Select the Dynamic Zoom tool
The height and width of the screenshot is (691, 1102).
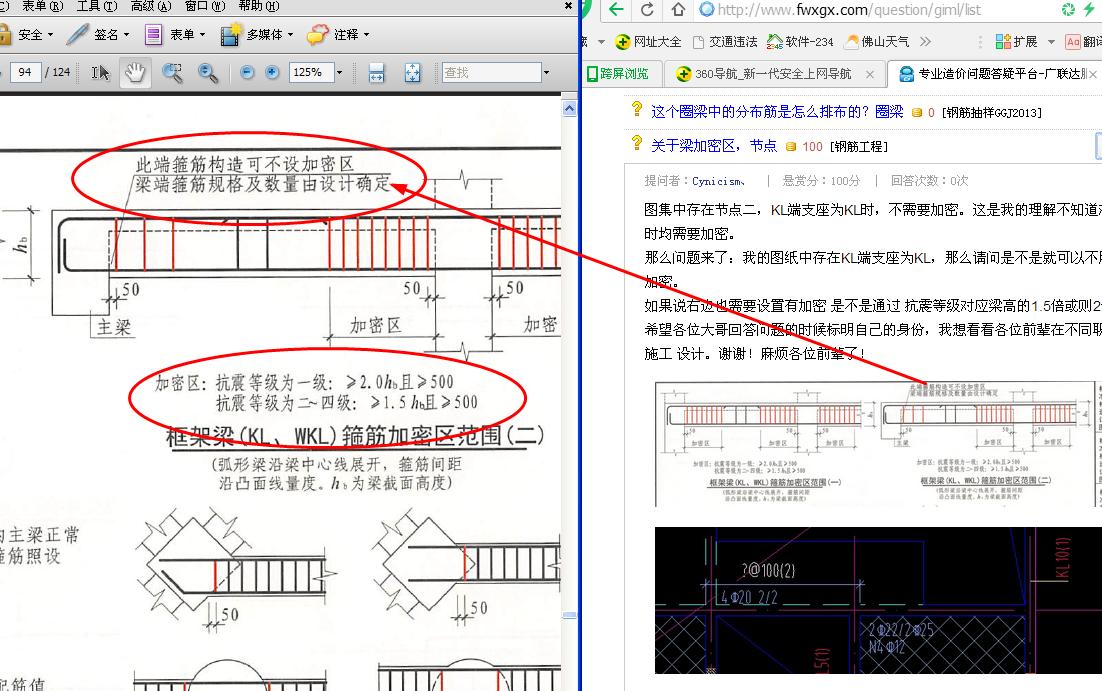point(207,72)
